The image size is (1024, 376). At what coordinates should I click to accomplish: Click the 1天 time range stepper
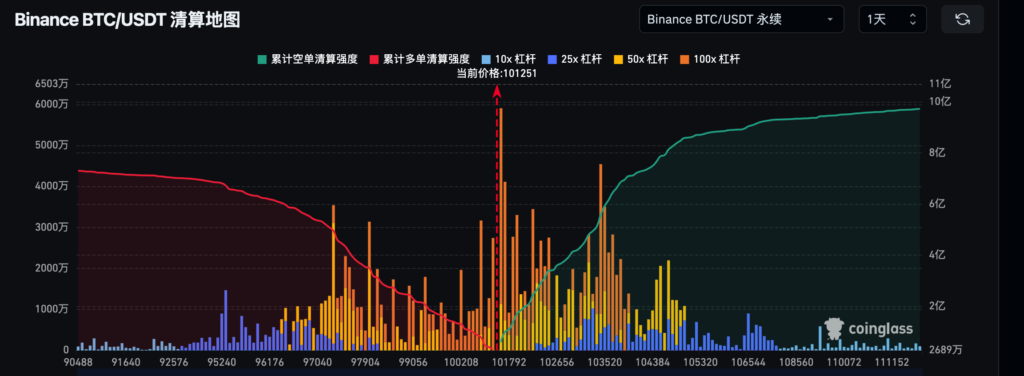(x=892, y=19)
